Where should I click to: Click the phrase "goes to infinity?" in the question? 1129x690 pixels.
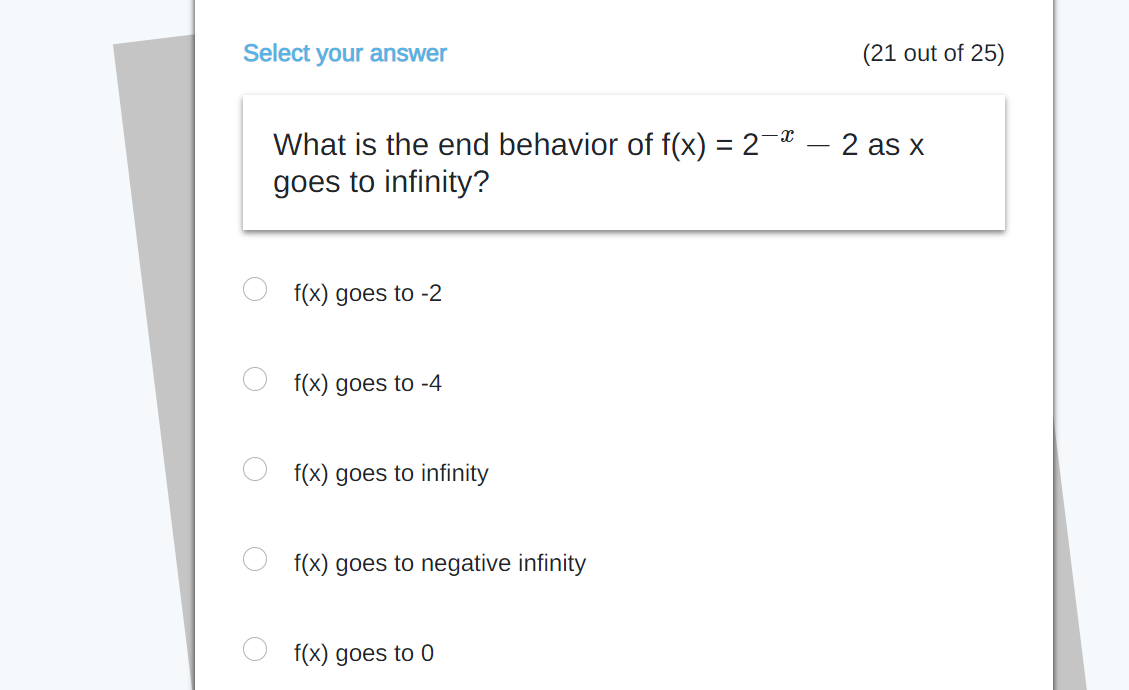(380, 182)
